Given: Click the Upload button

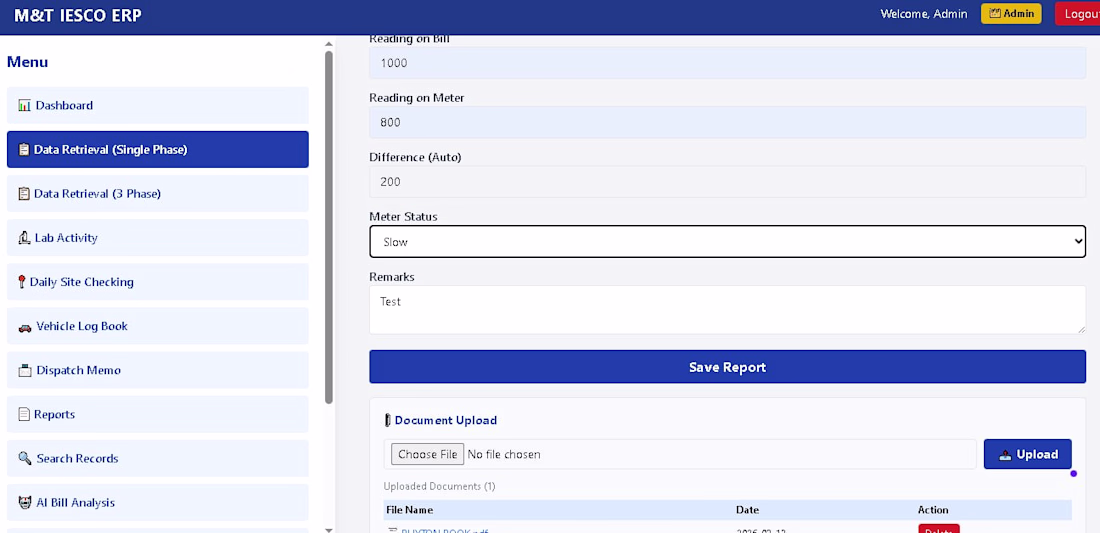Looking at the screenshot, I should (x=1028, y=454).
